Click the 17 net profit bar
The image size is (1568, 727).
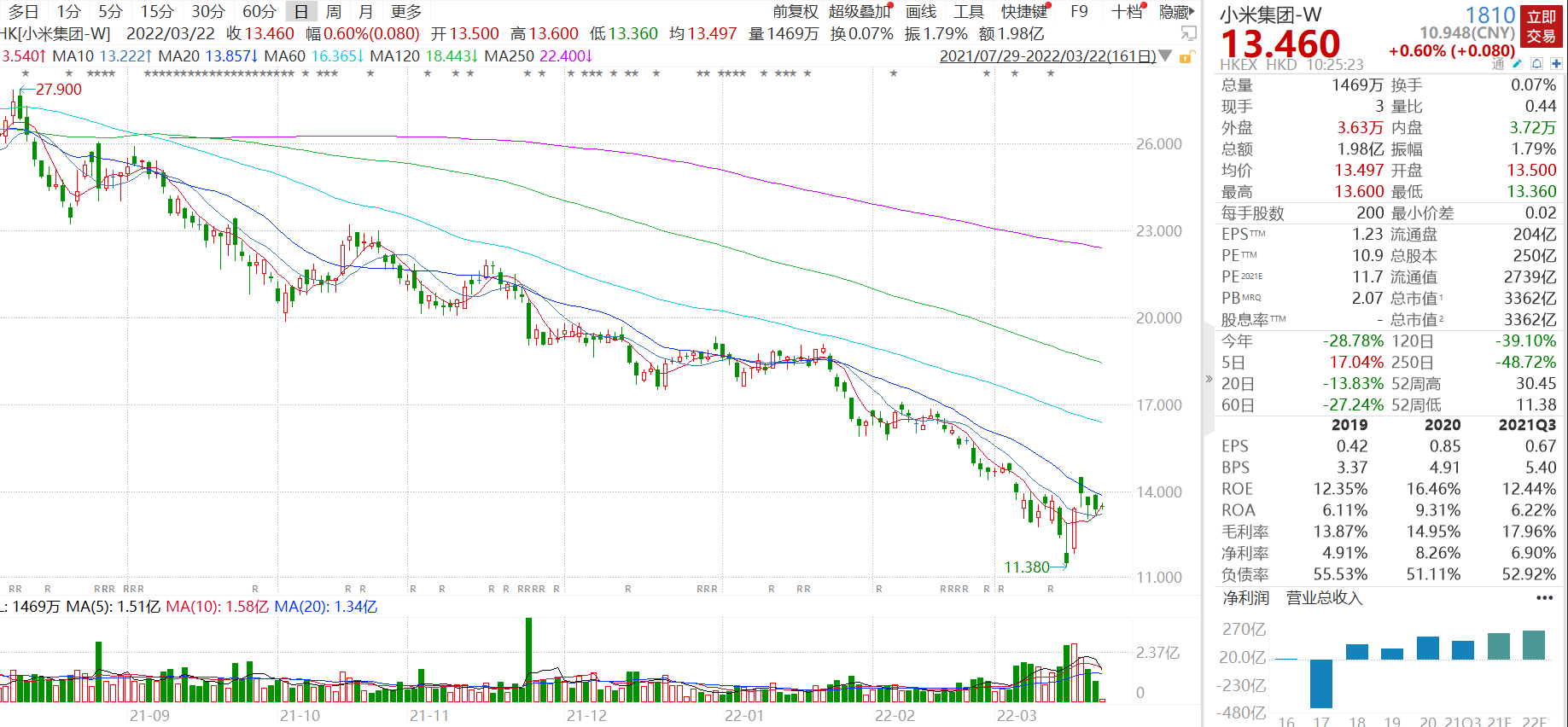(x=1320, y=683)
